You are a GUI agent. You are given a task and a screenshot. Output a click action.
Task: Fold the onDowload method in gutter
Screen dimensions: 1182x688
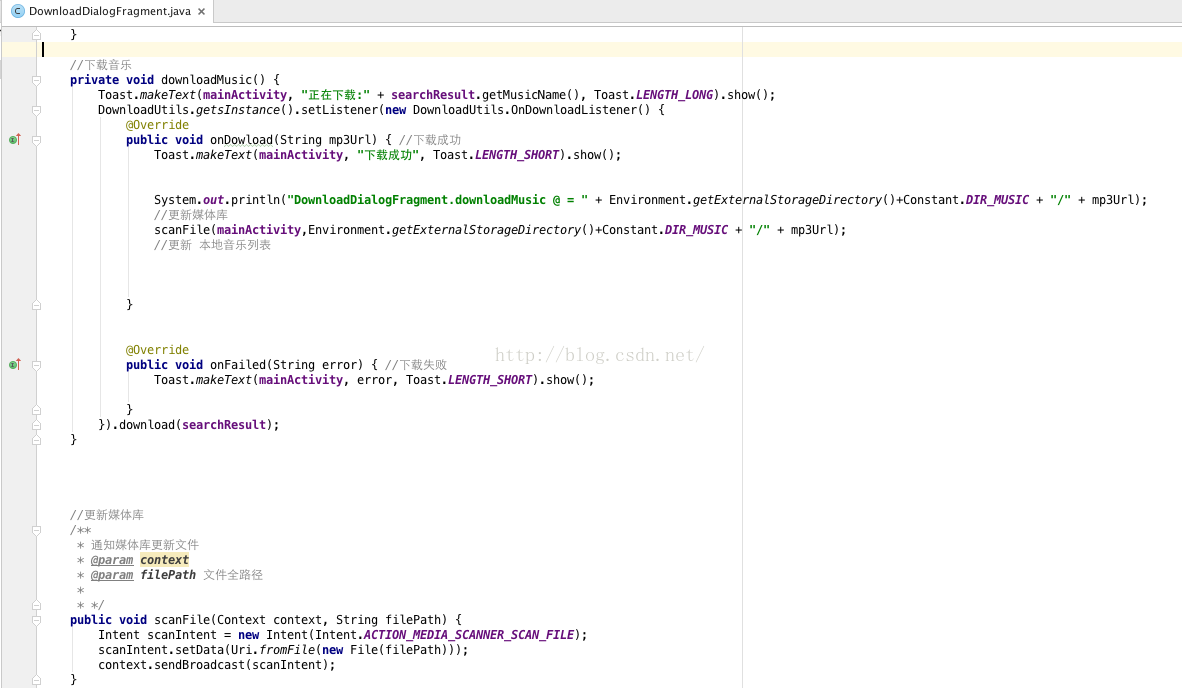pos(36,140)
